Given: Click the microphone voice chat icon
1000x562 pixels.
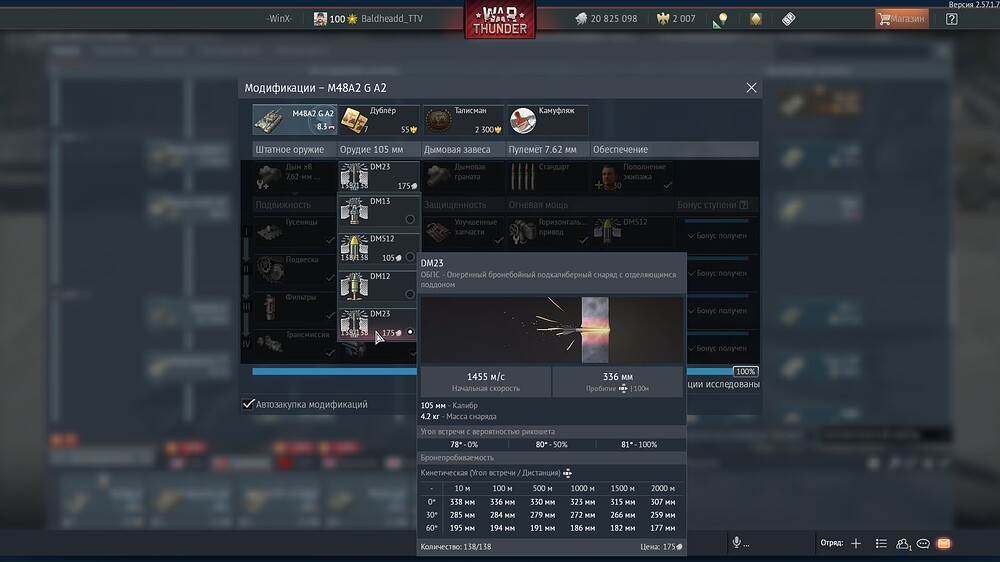Looking at the screenshot, I should [737, 542].
